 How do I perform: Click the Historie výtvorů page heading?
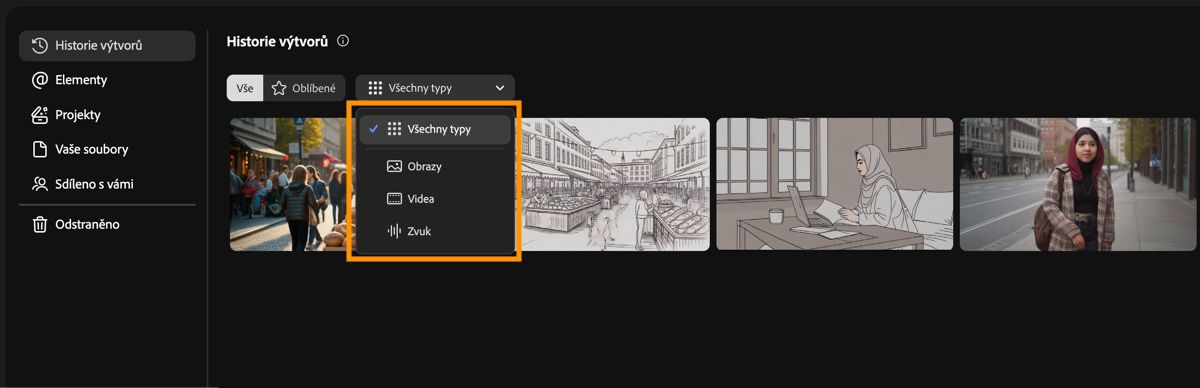278,41
